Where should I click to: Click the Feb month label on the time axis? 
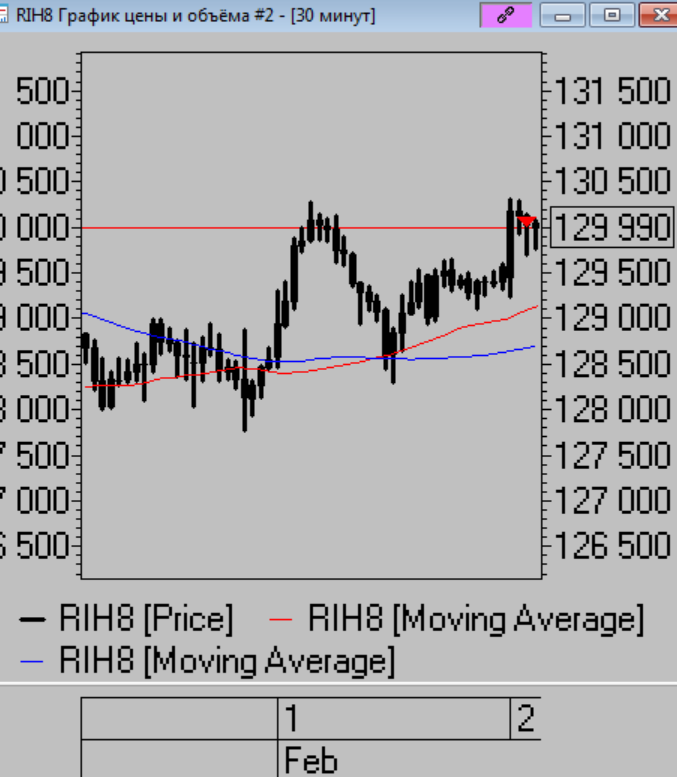(x=311, y=760)
